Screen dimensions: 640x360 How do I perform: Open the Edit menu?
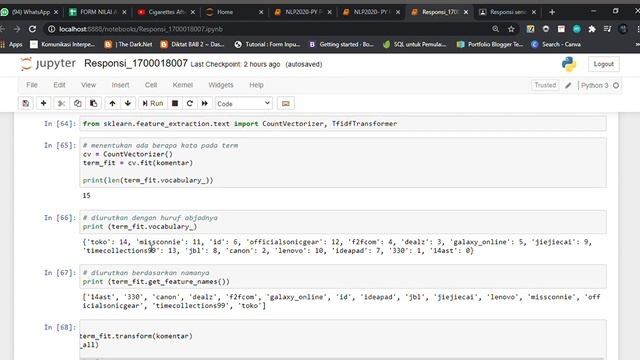tap(59, 85)
